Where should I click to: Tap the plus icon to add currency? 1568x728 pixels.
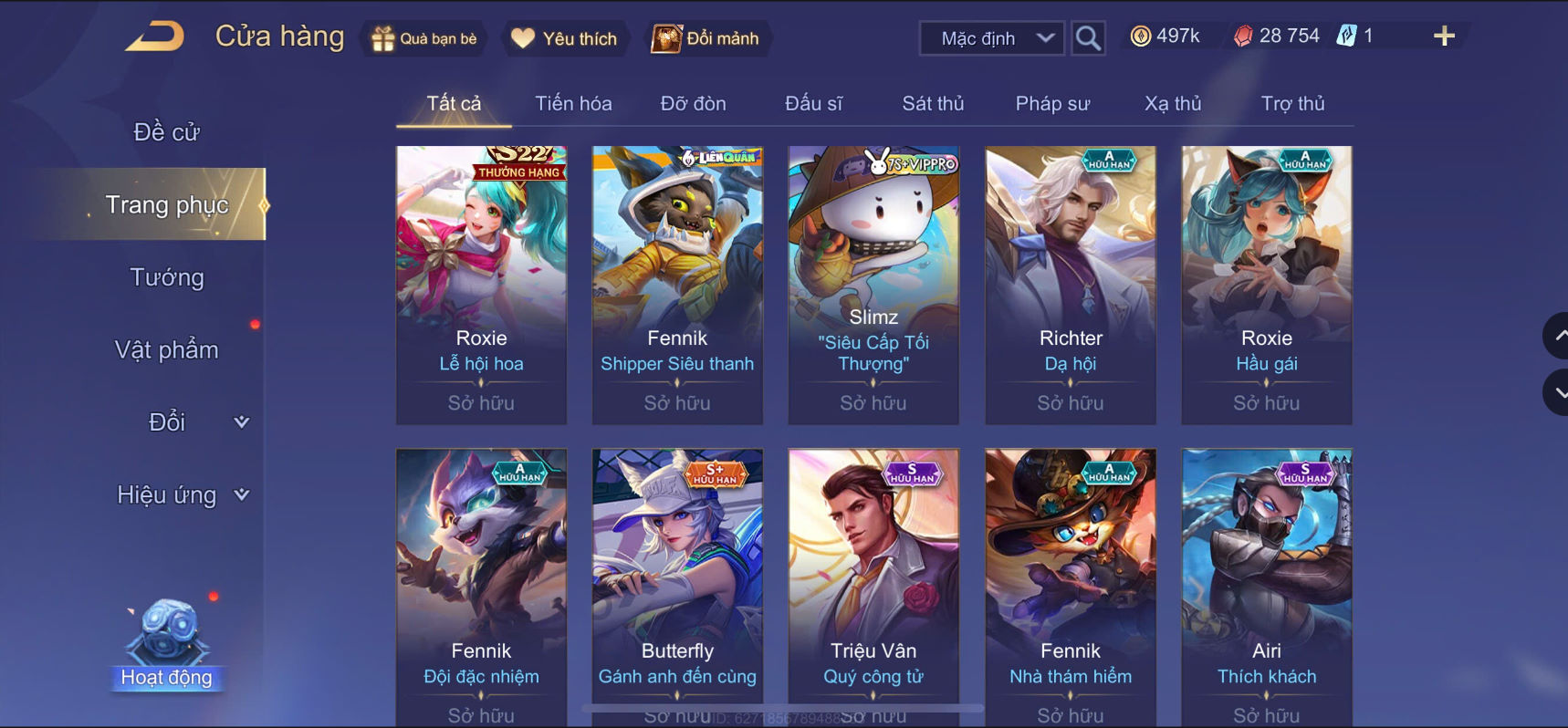(1444, 36)
